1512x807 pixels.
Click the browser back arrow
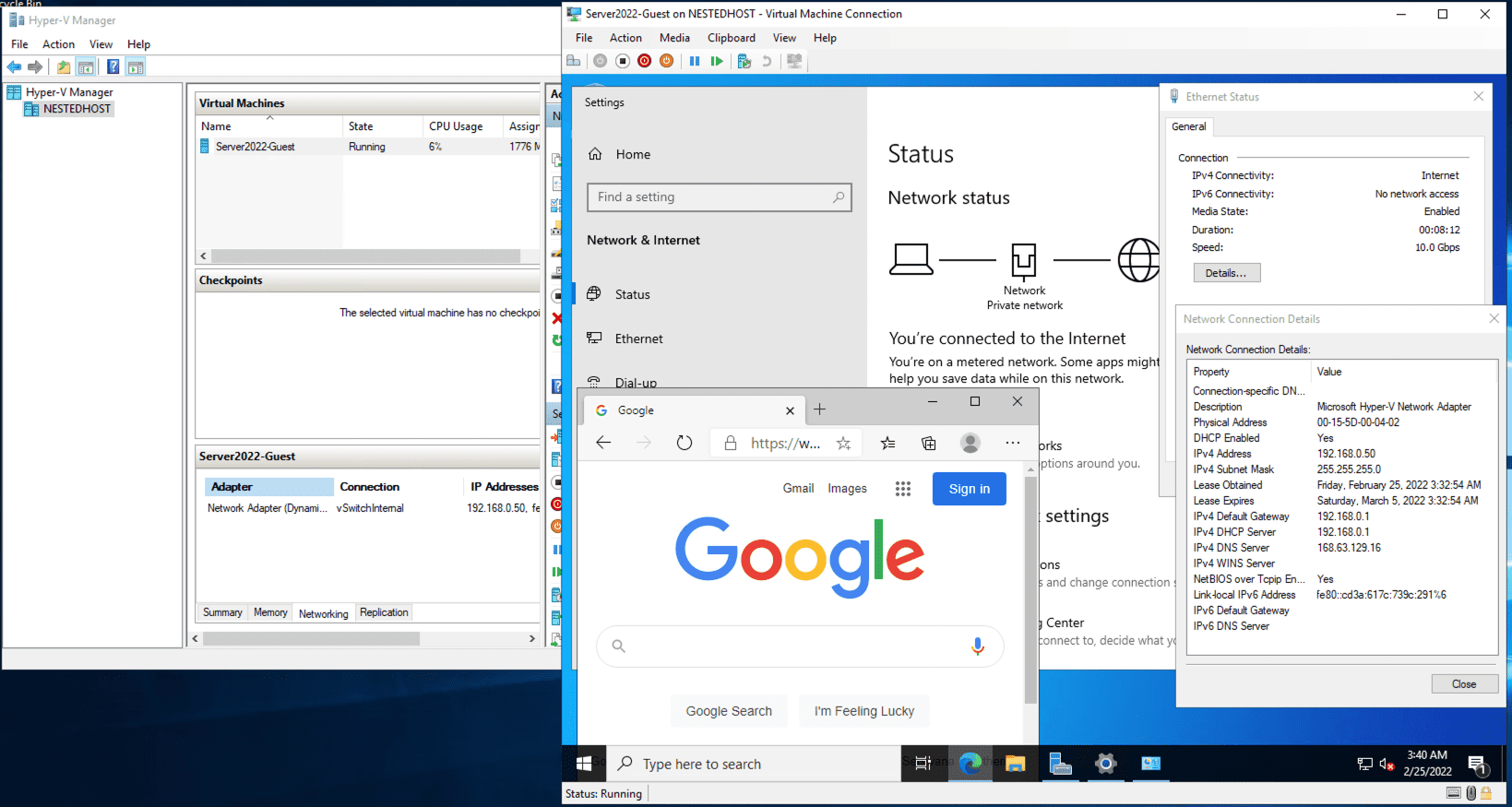(x=603, y=443)
